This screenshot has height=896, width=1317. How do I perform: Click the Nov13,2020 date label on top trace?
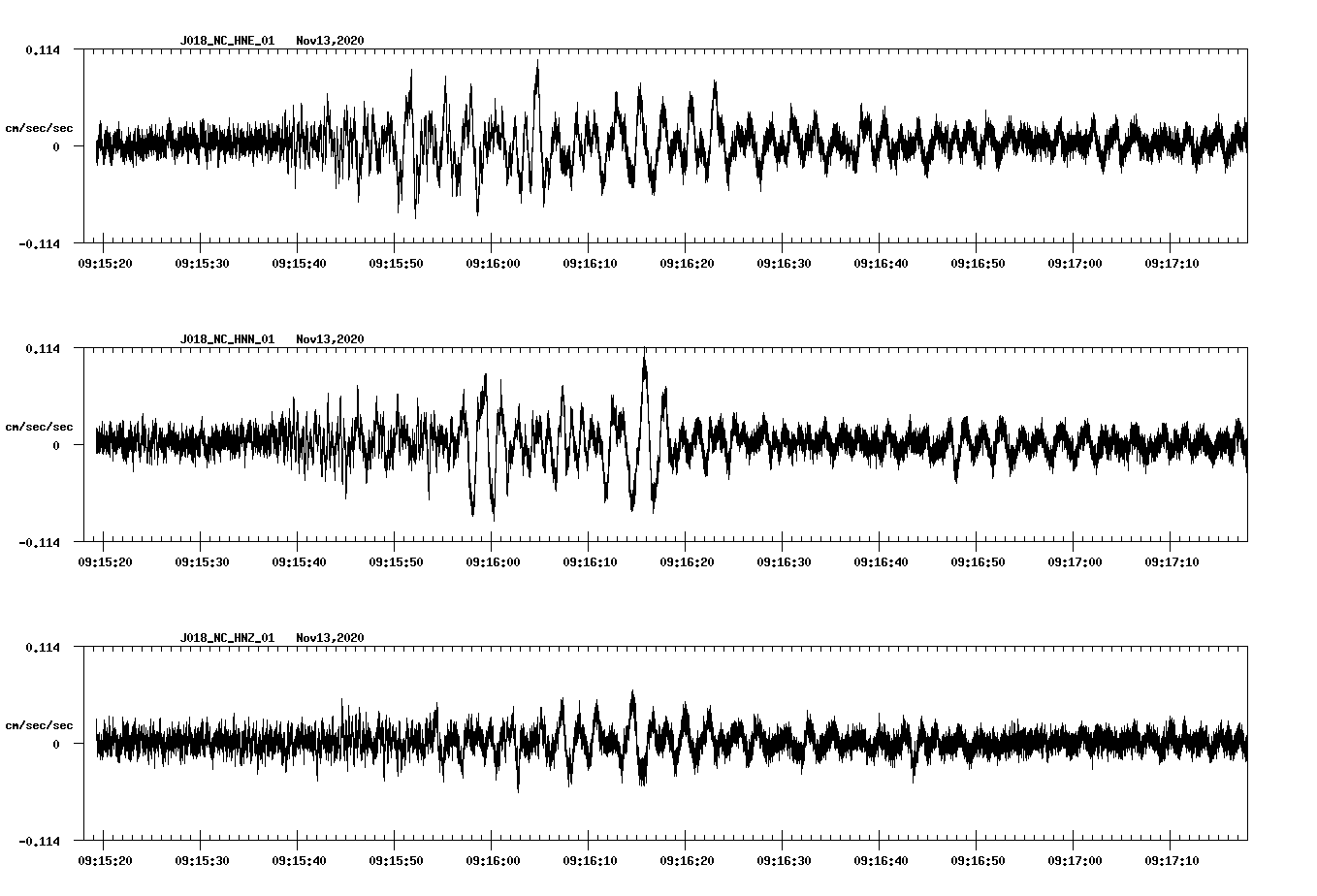pyautogui.click(x=331, y=42)
